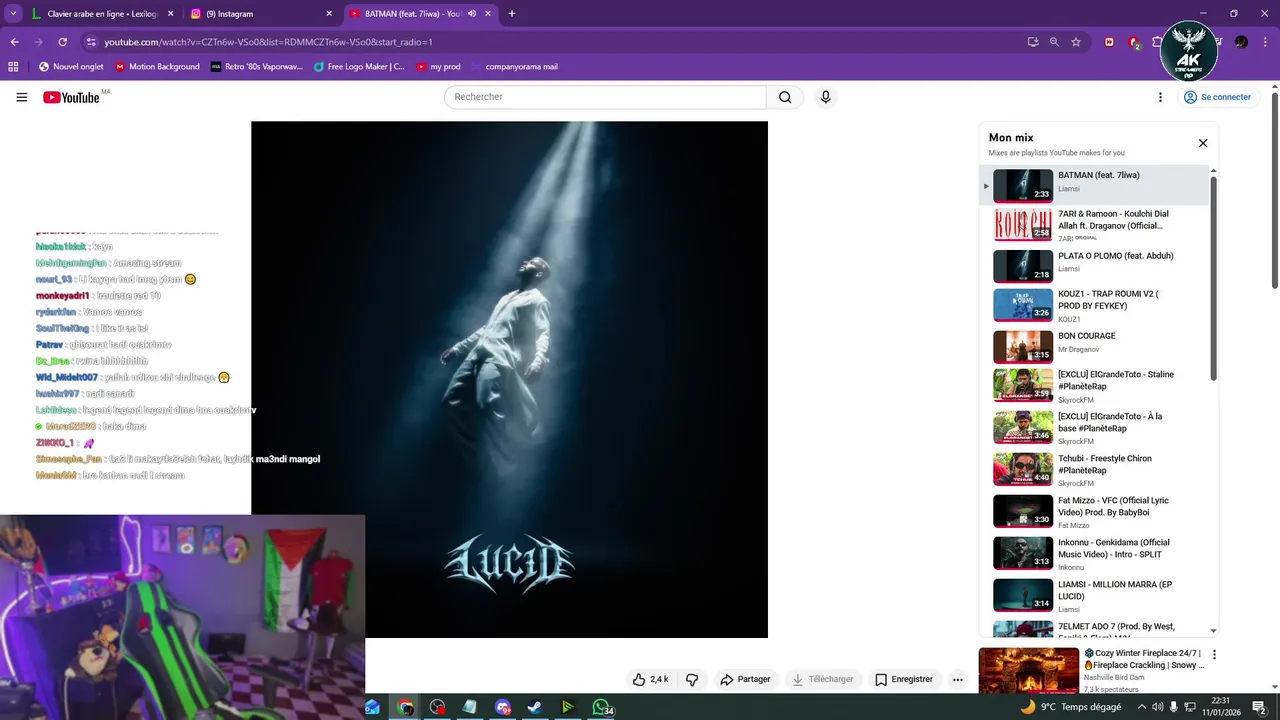
Task: Dislike the video with thumbs down
Action: (x=692, y=679)
